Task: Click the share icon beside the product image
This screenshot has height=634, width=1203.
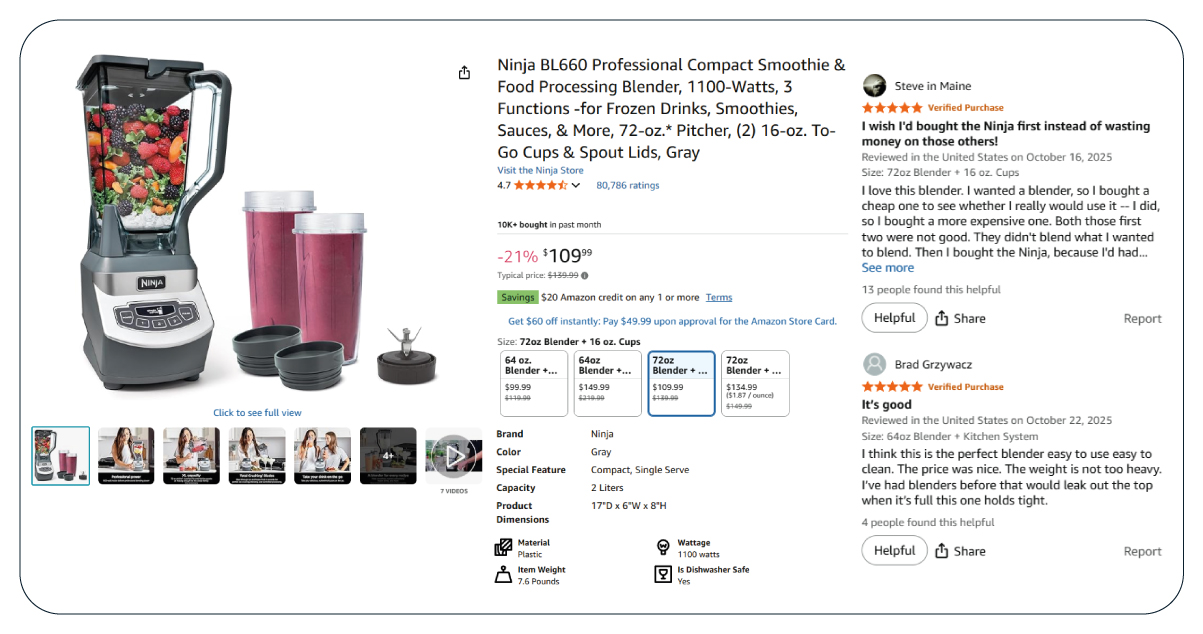Action: click(464, 73)
